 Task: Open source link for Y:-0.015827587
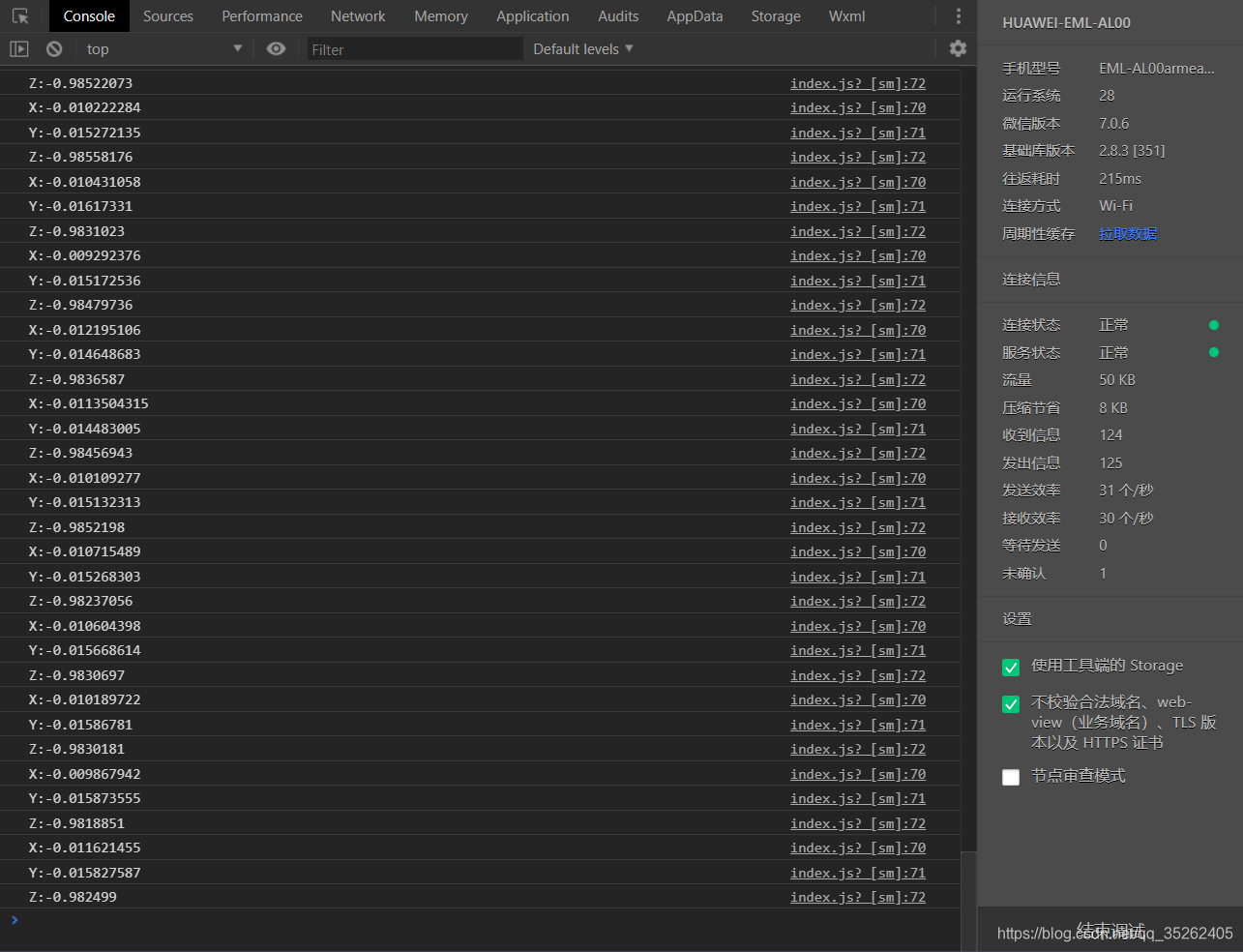tap(858, 873)
